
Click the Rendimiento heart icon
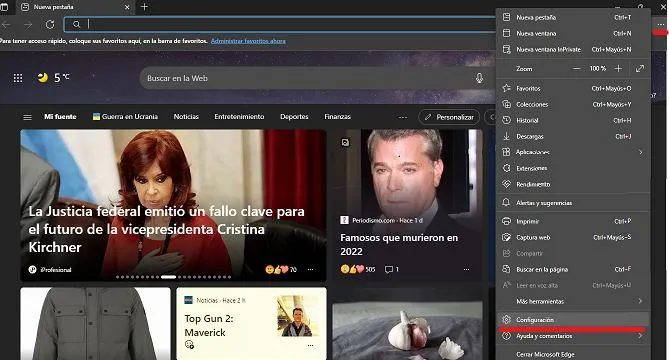pyautogui.click(x=506, y=184)
